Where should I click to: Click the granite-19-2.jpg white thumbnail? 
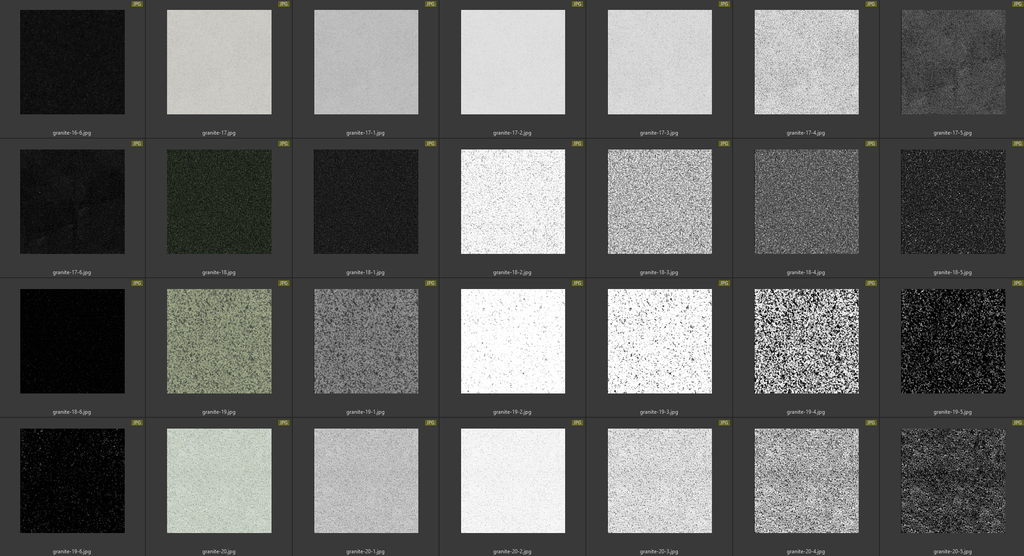pos(513,341)
